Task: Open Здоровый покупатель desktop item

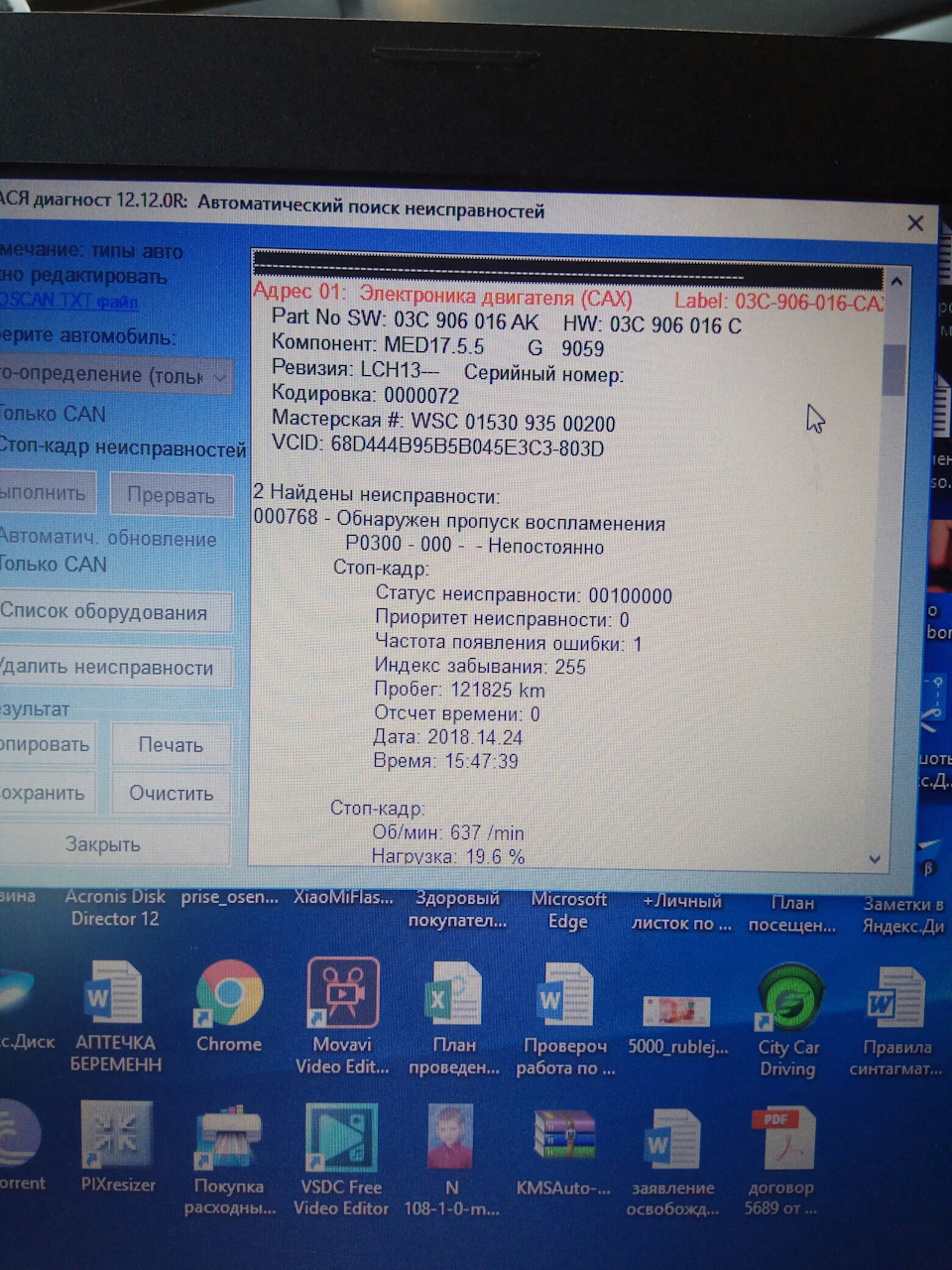Action: 457,909
